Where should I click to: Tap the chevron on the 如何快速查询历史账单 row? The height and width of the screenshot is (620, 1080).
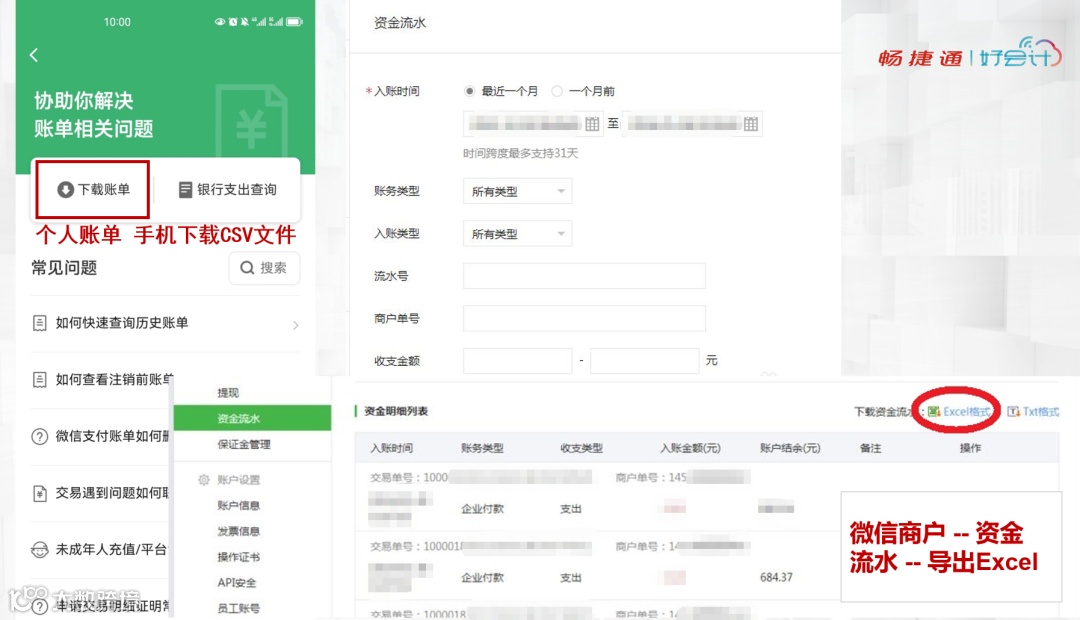(x=295, y=325)
